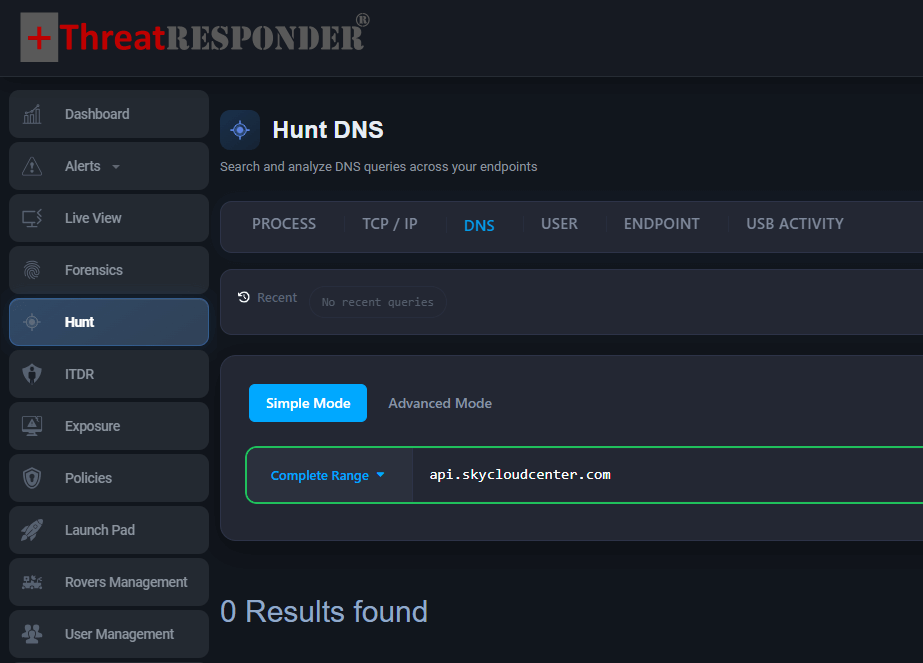
Task: Collapse the Recent queries section
Action: coord(266,297)
